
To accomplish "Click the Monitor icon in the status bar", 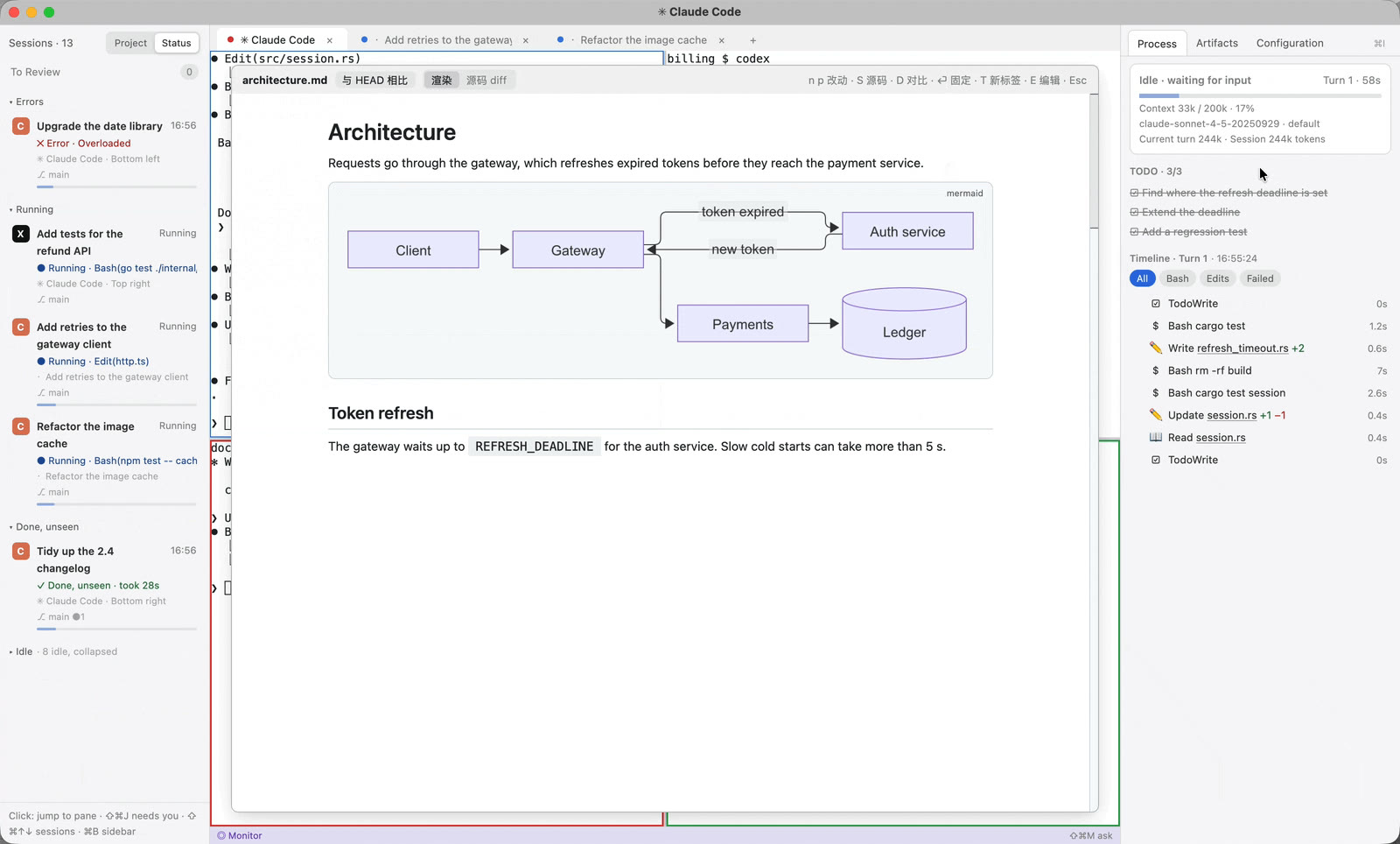I will tap(221, 835).
